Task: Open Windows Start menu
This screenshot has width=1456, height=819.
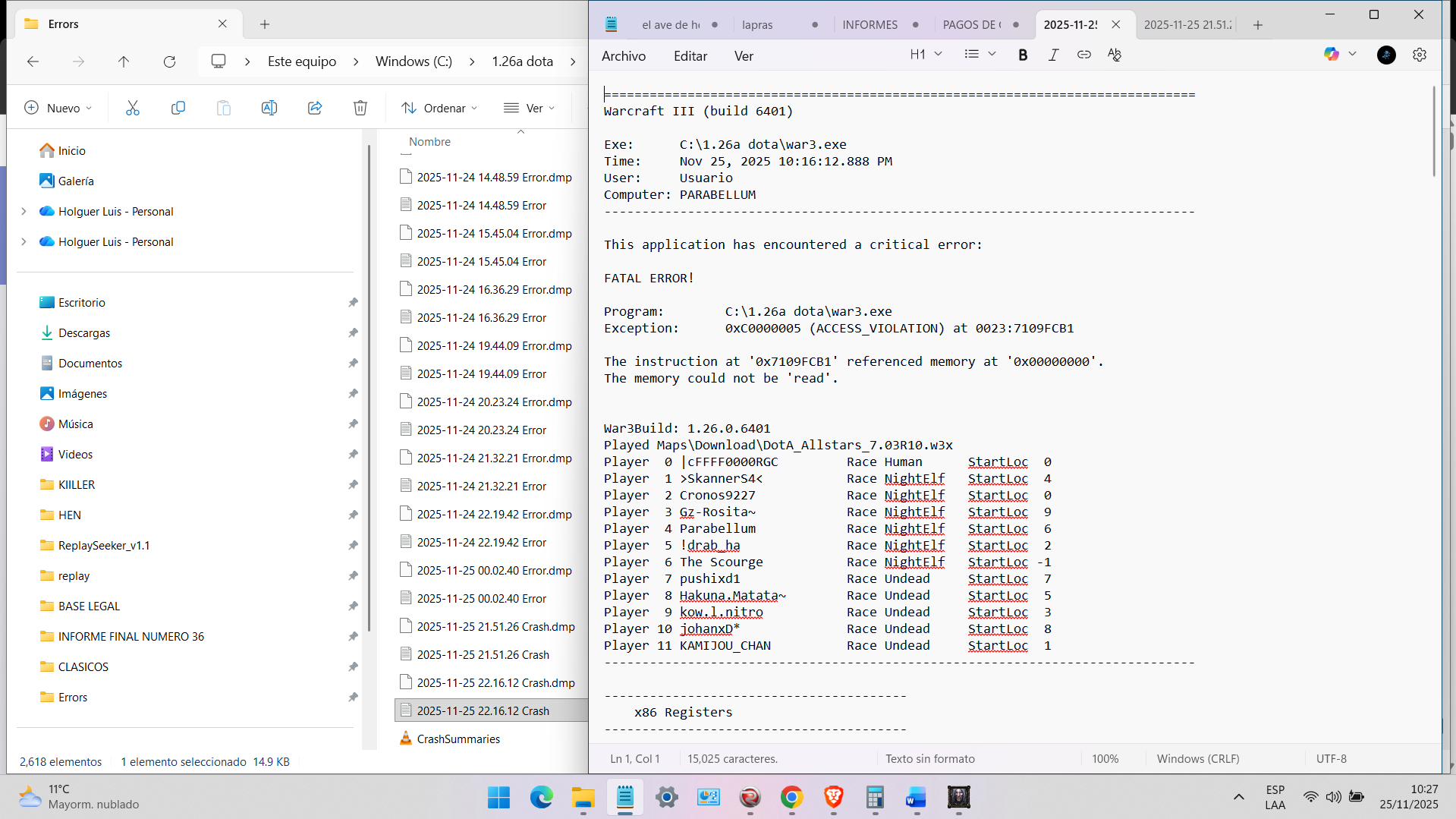Action: tap(498, 797)
